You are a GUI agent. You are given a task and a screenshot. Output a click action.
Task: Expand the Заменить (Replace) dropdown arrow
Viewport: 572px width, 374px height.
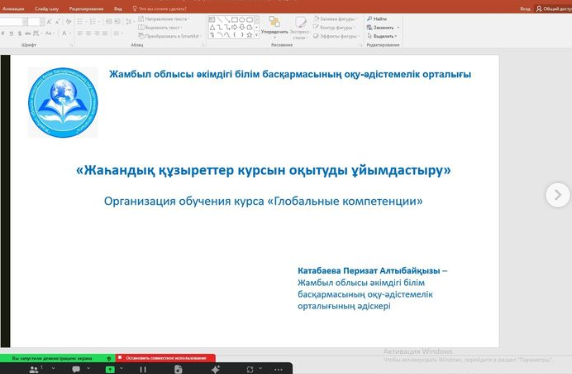pyautogui.click(x=398, y=28)
